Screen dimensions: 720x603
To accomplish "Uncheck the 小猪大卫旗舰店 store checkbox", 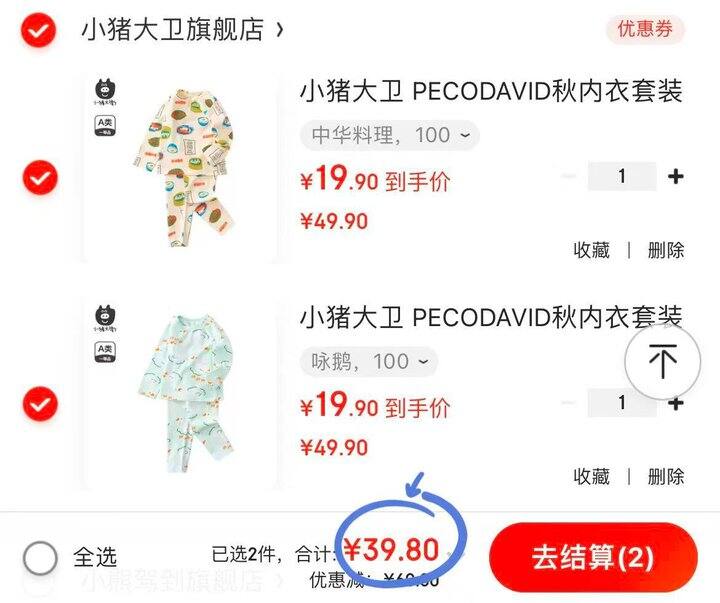I will 39,30.
